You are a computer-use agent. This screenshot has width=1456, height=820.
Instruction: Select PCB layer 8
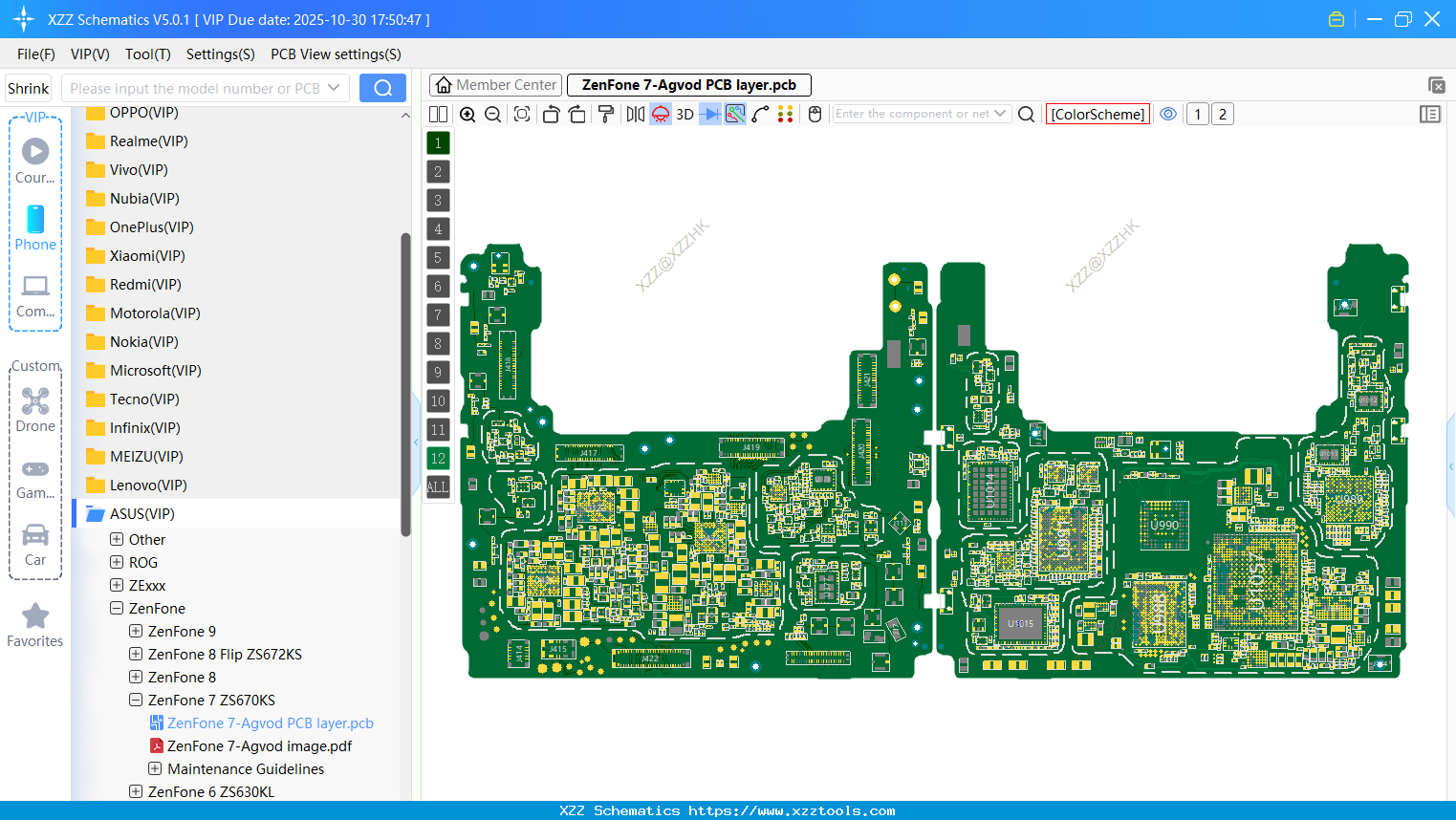(x=438, y=344)
